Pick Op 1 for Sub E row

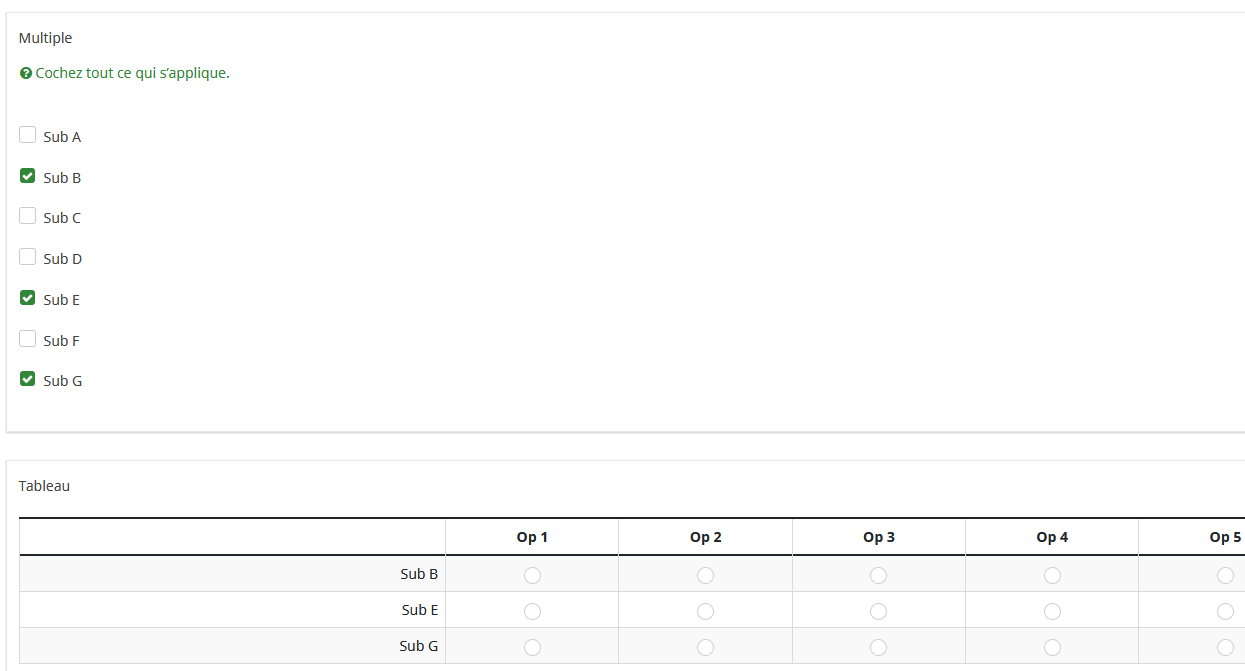[x=532, y=611]
